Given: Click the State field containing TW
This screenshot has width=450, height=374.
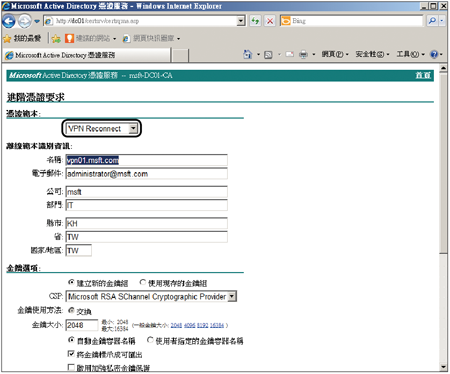Looking at the screenshot, I should (147, 237).
